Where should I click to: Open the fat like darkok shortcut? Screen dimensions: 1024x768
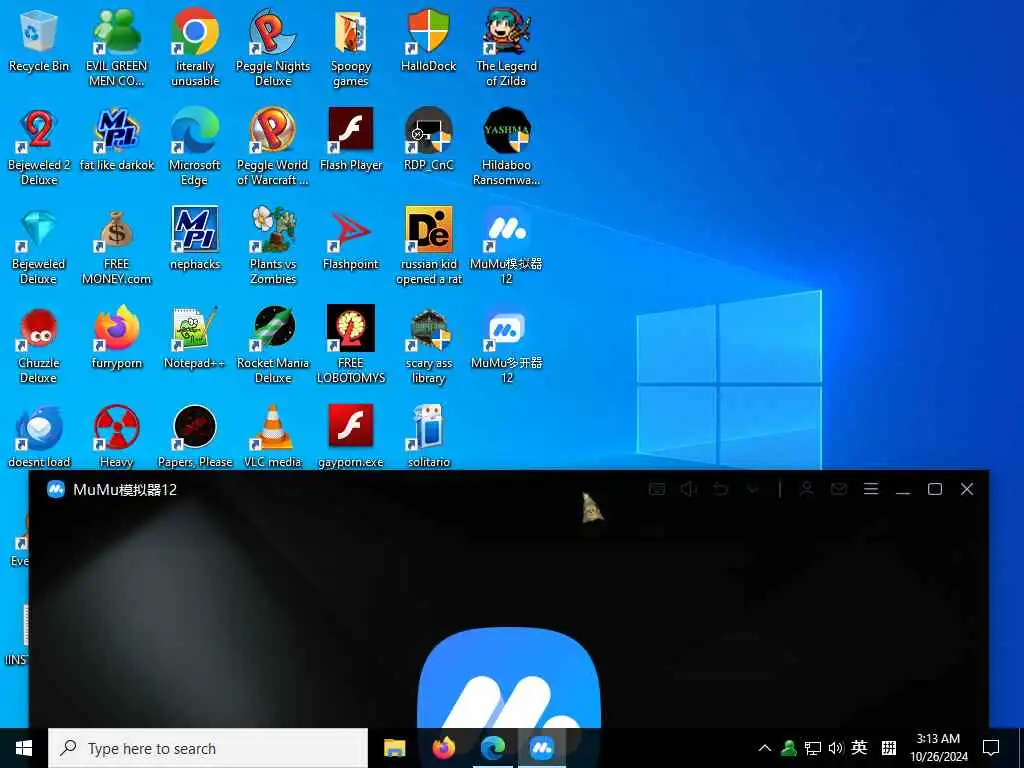pos(117,140)
